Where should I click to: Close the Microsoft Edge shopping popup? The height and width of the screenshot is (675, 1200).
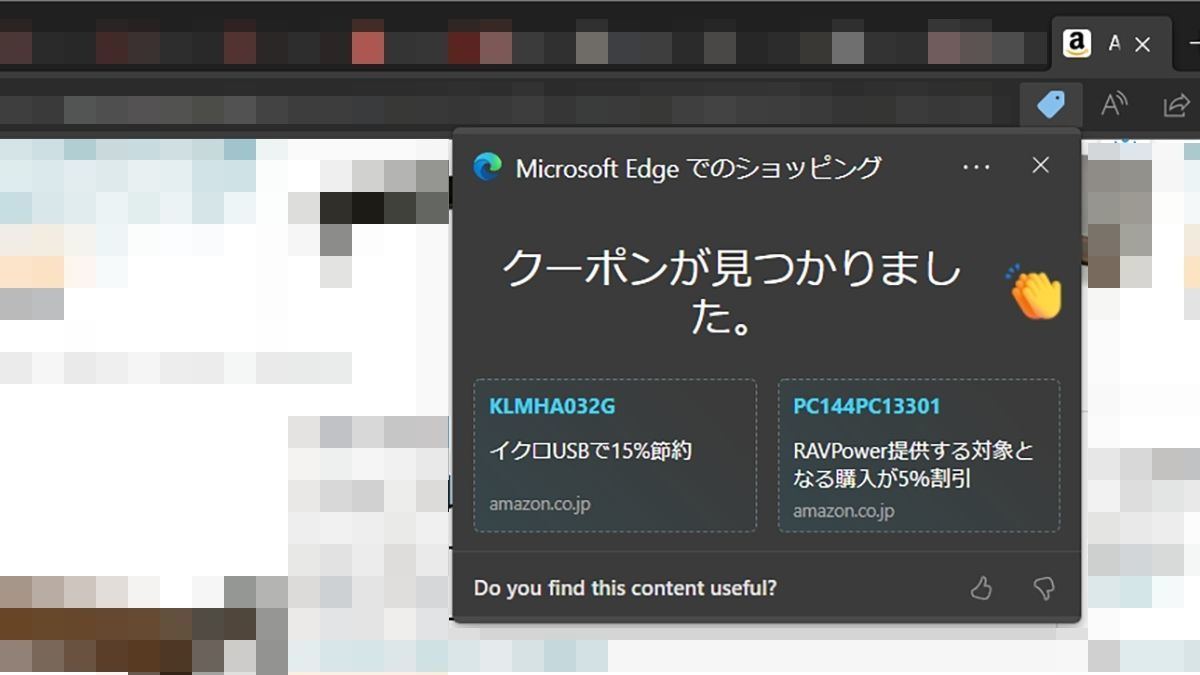(1040, 165)
